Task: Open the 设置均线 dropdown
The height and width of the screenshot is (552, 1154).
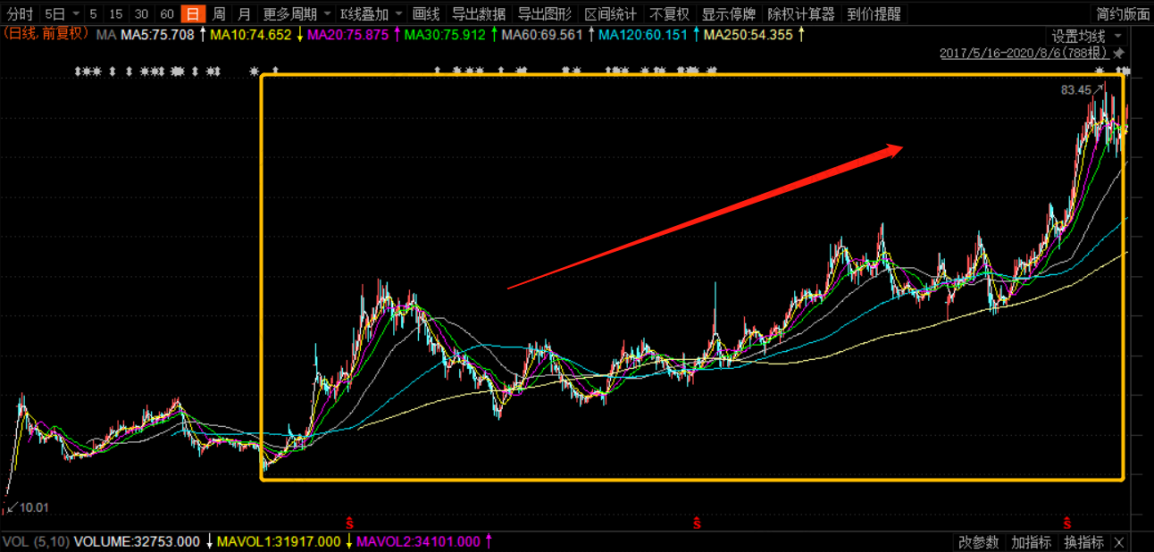Action: (x=1086, y=36)
